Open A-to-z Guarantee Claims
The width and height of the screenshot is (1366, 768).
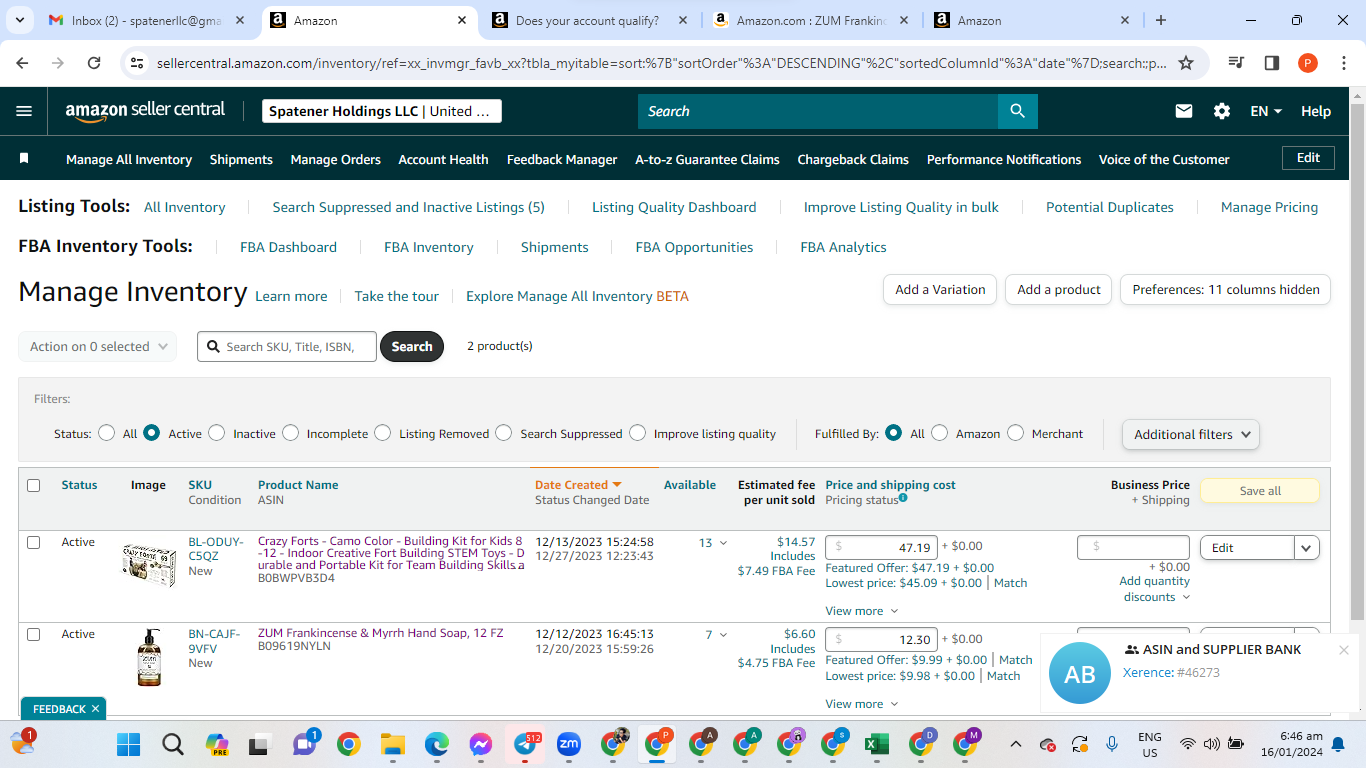pyautogui.click(x=707, y=159)
